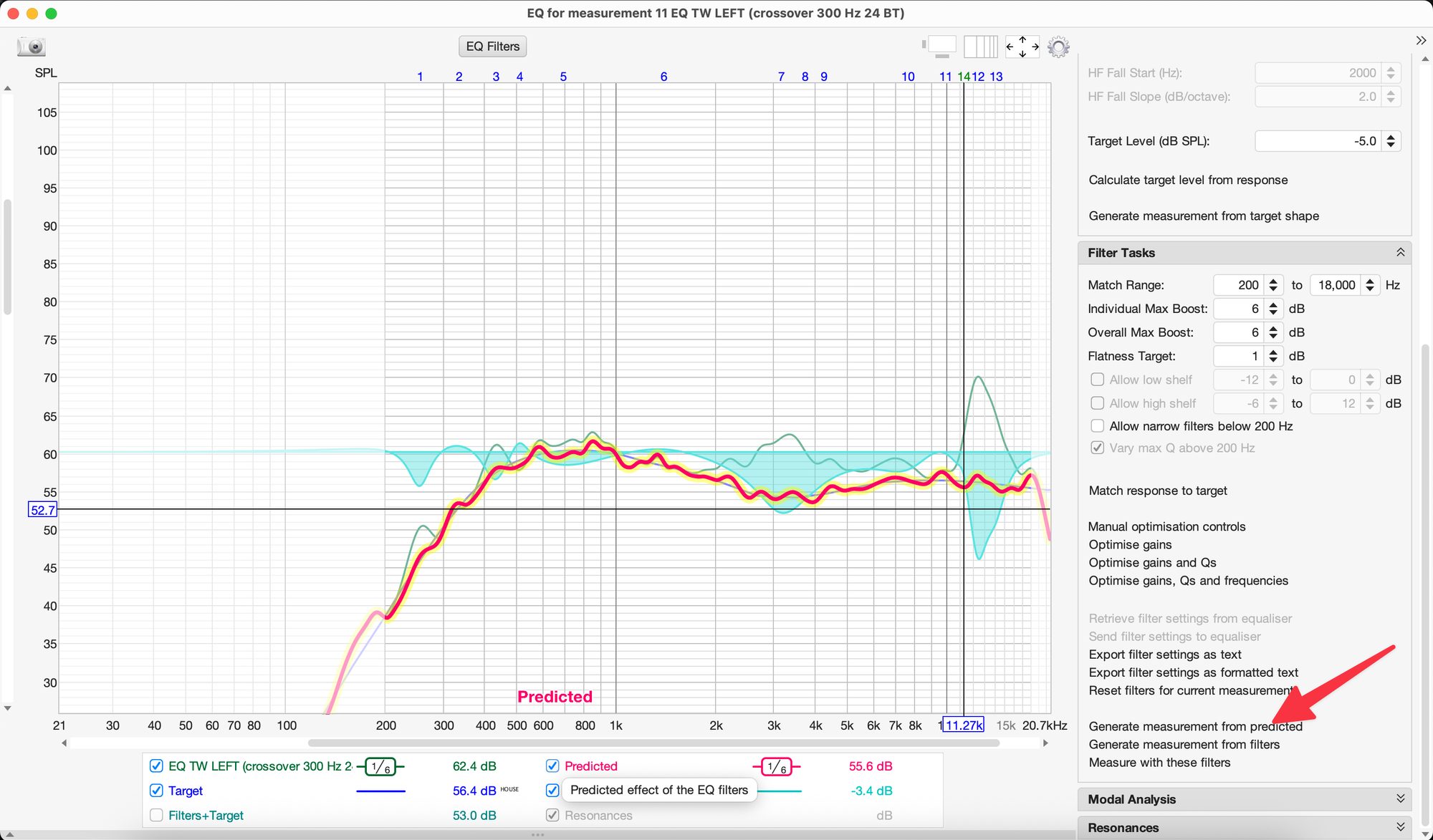Collapse the Filter Tasks section
The width and height of the screenshot is (1433, 840).
pos(1400,253)
